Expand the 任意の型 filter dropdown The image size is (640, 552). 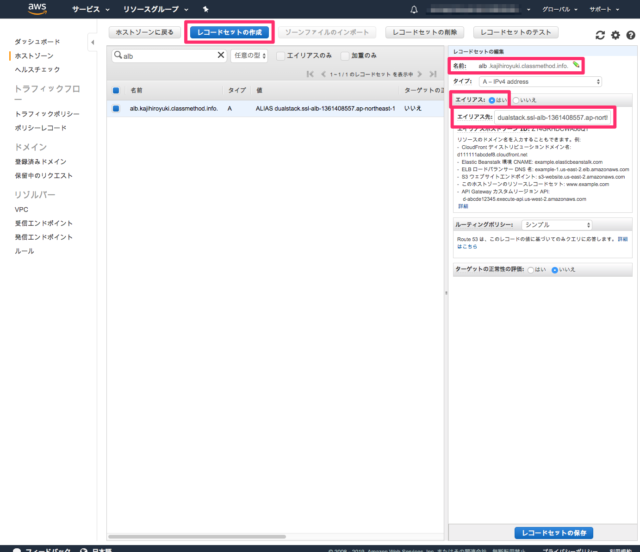click(x=249, y=56)
